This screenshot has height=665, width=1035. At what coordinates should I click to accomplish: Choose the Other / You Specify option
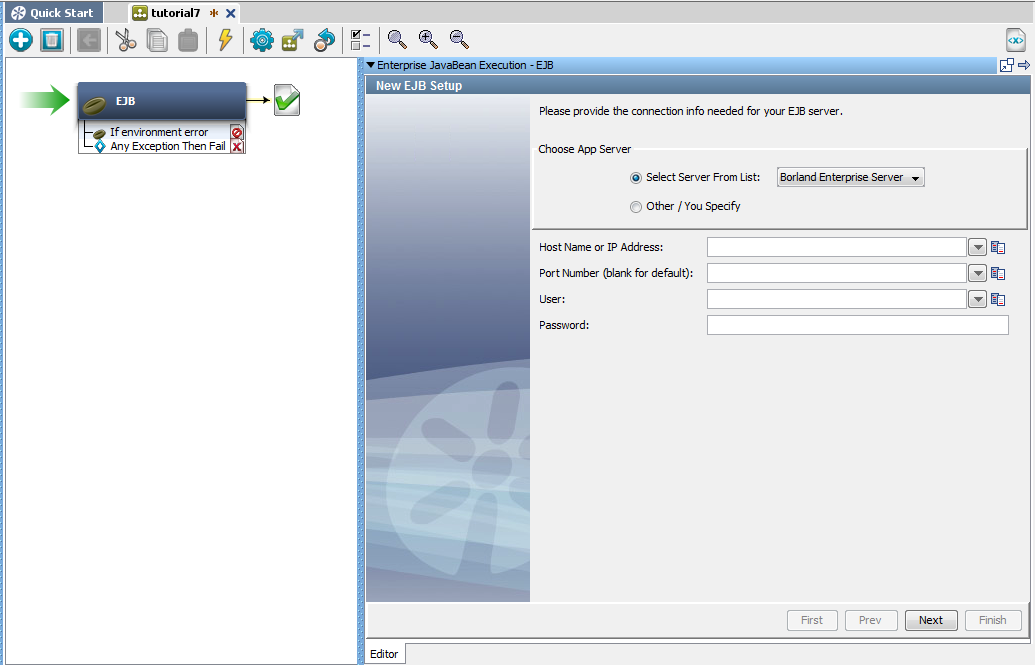click(x=636, y=207)
